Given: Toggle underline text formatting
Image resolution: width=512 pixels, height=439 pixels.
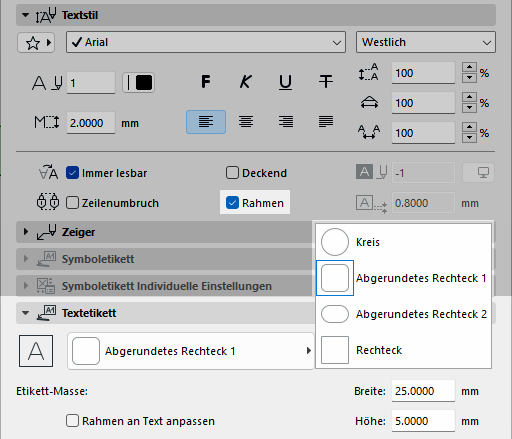Looking at the screenshot, I should click(x=286, y=82).
